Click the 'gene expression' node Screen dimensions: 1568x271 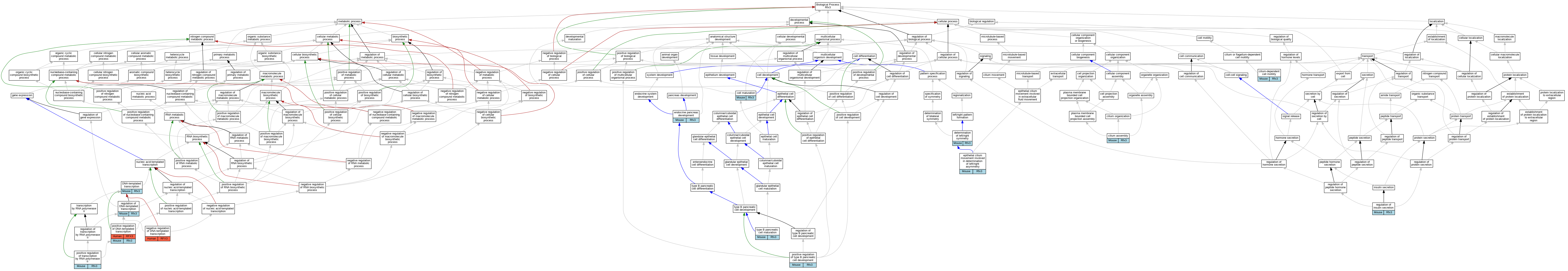click(x=22, y=96)
